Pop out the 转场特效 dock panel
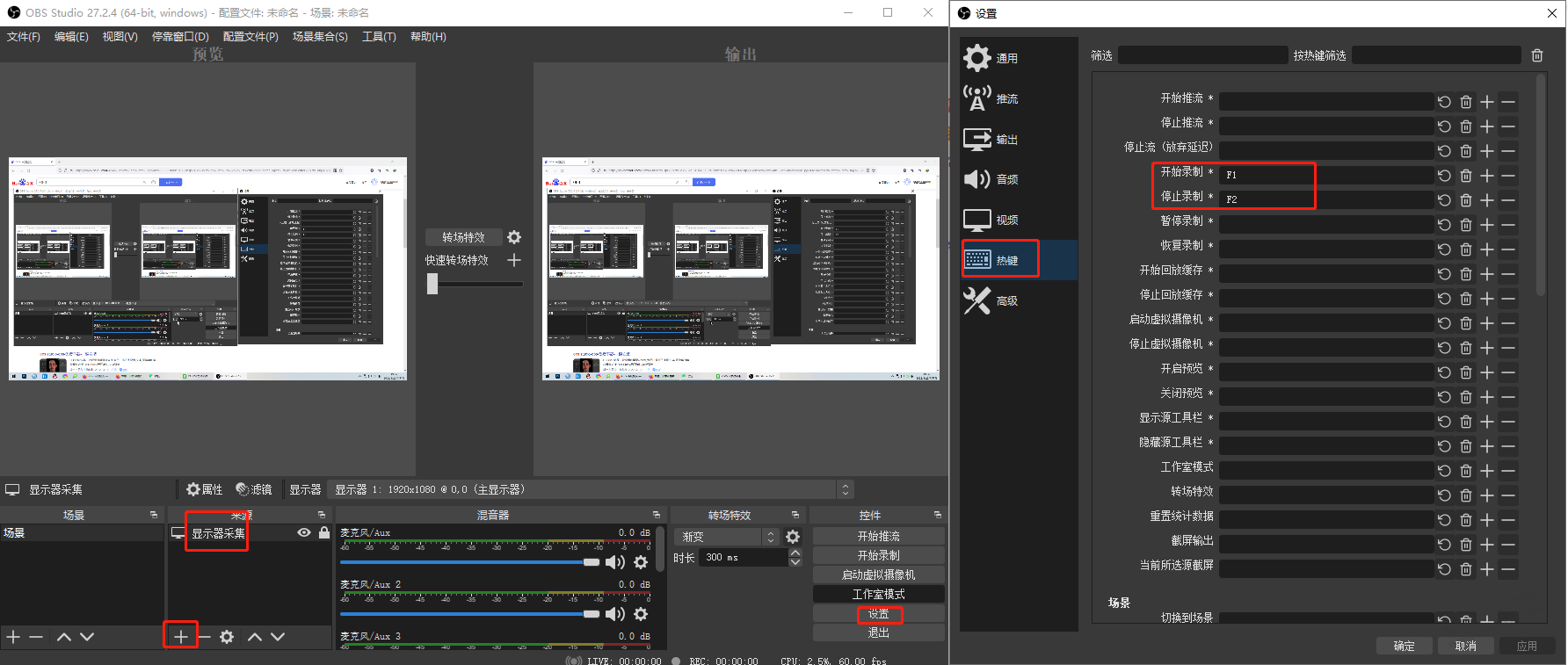Viewport: 1568px width, 665px height. (x=795, y=515)
